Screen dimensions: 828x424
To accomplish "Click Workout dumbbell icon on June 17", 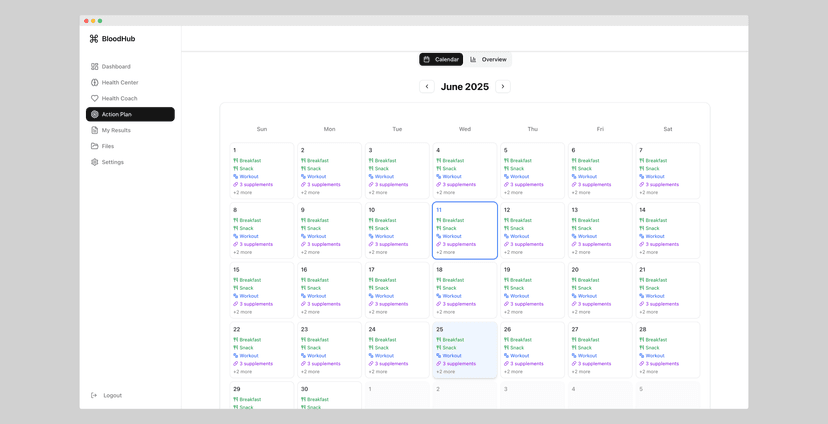I will click(x=371, y=296).
